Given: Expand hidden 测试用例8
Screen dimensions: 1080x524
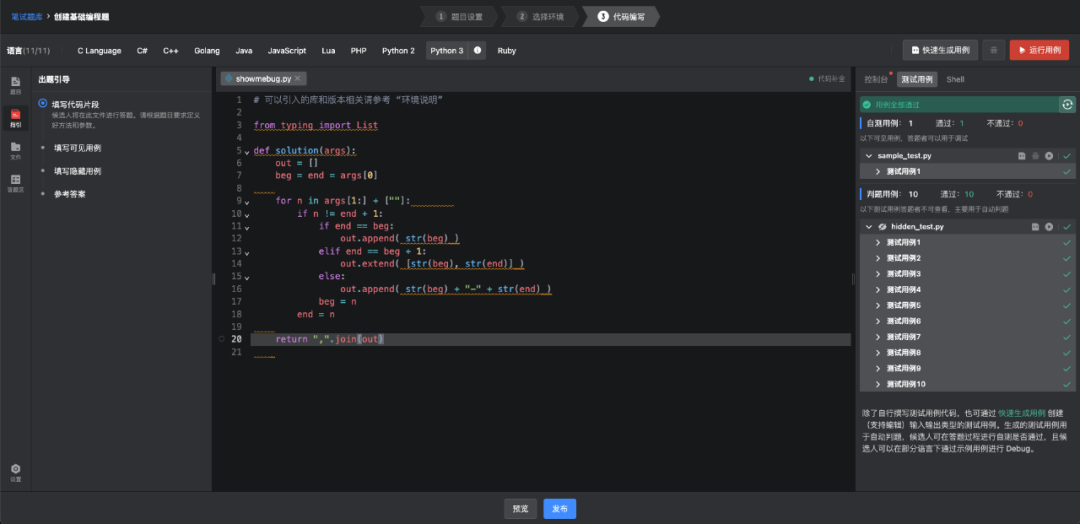Looking at the screenshot, I should click(878, 353).
